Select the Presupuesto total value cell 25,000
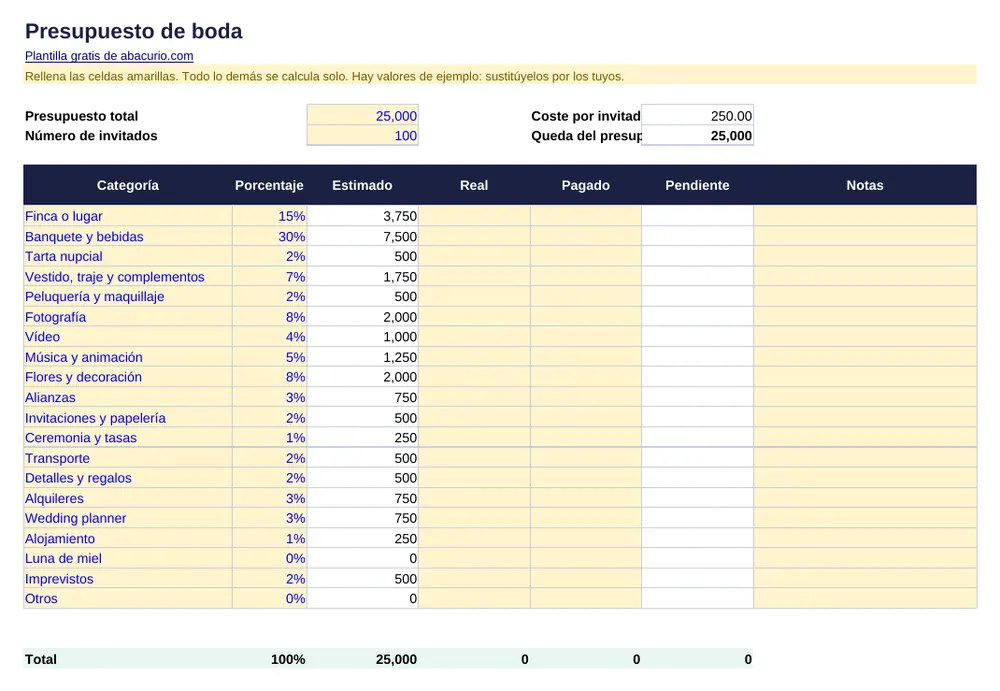 (362, 115)
